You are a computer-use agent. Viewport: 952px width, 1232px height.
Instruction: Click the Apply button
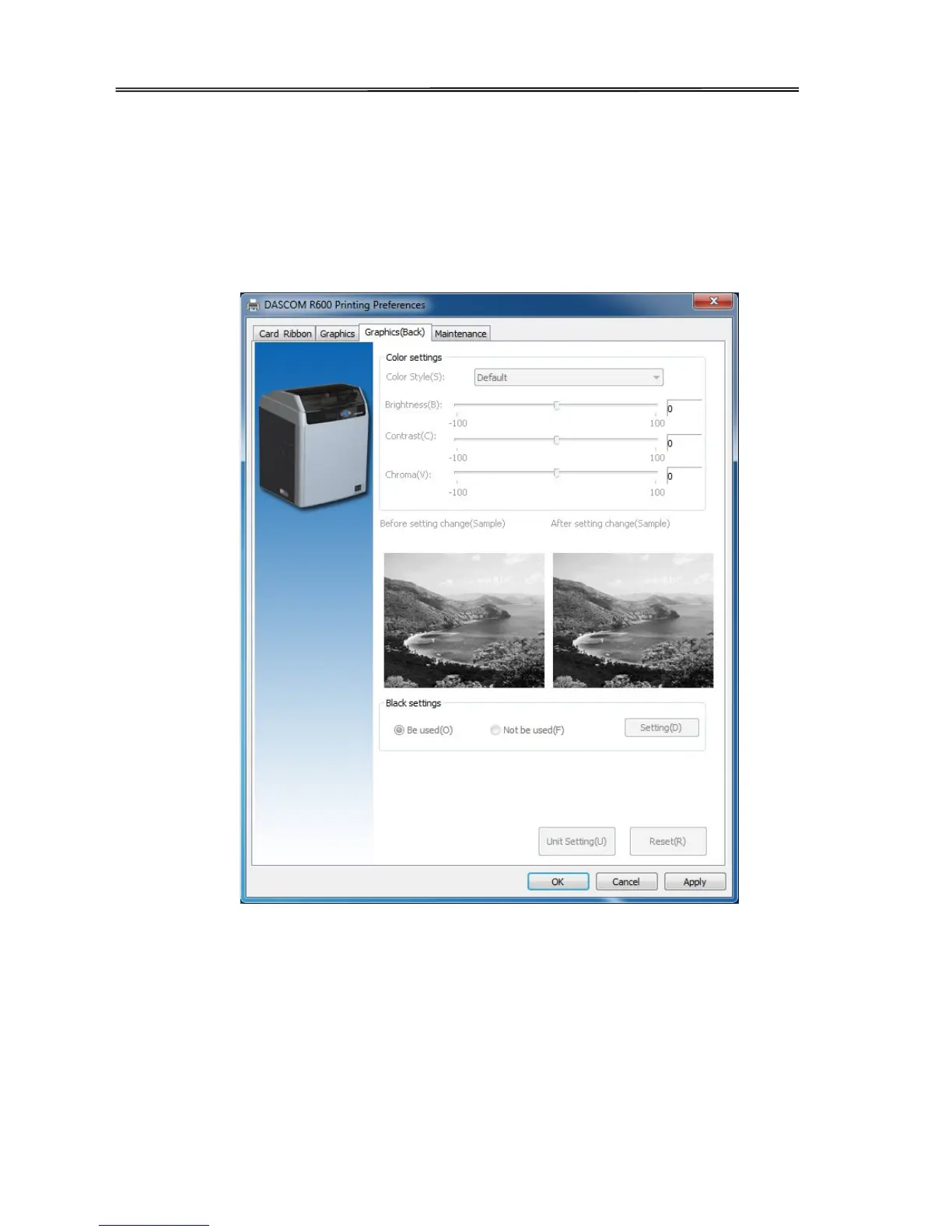point(695,882)
